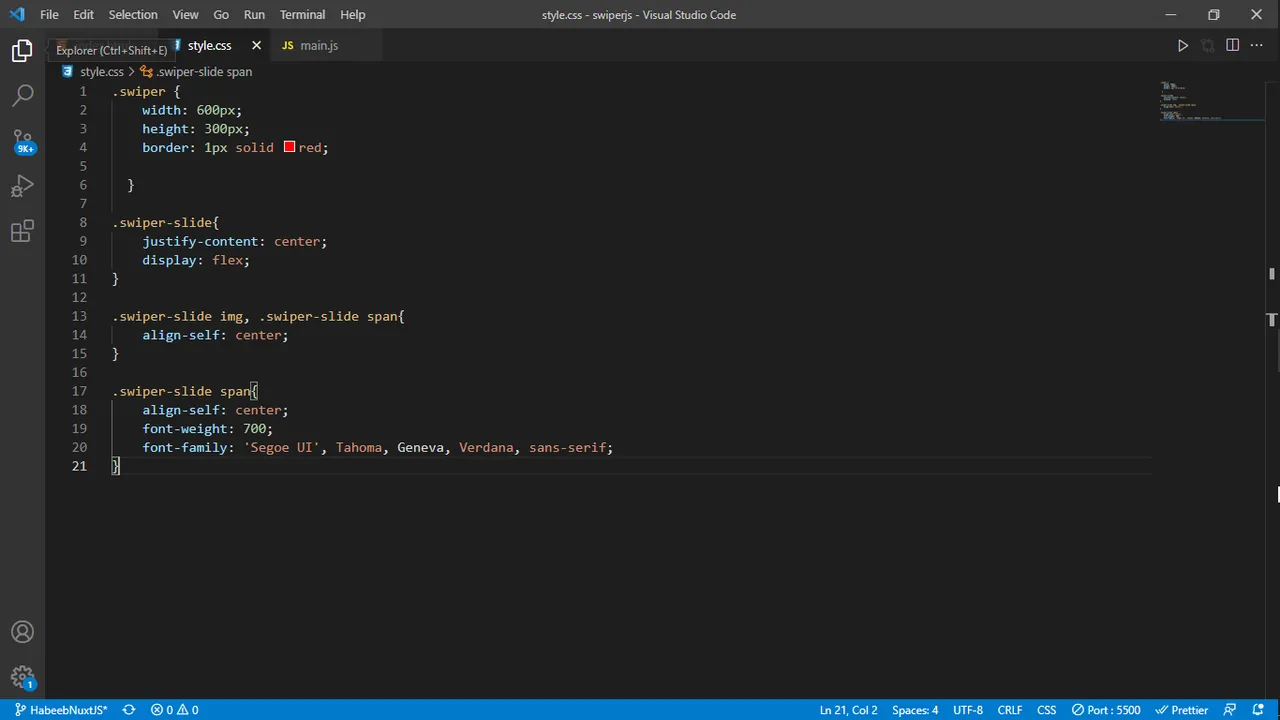Restore down the VS Code window

tap(1213, 14)
